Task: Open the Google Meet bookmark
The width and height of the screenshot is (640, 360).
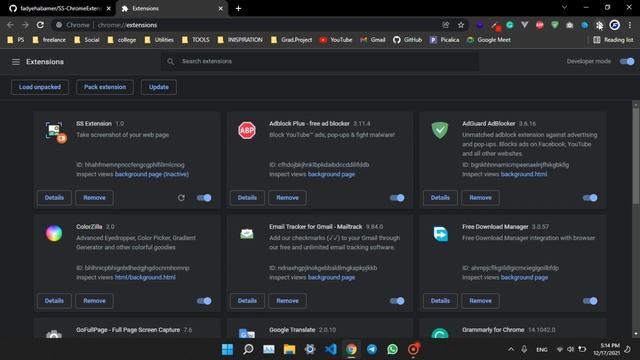Action: (x=489, y=40)
